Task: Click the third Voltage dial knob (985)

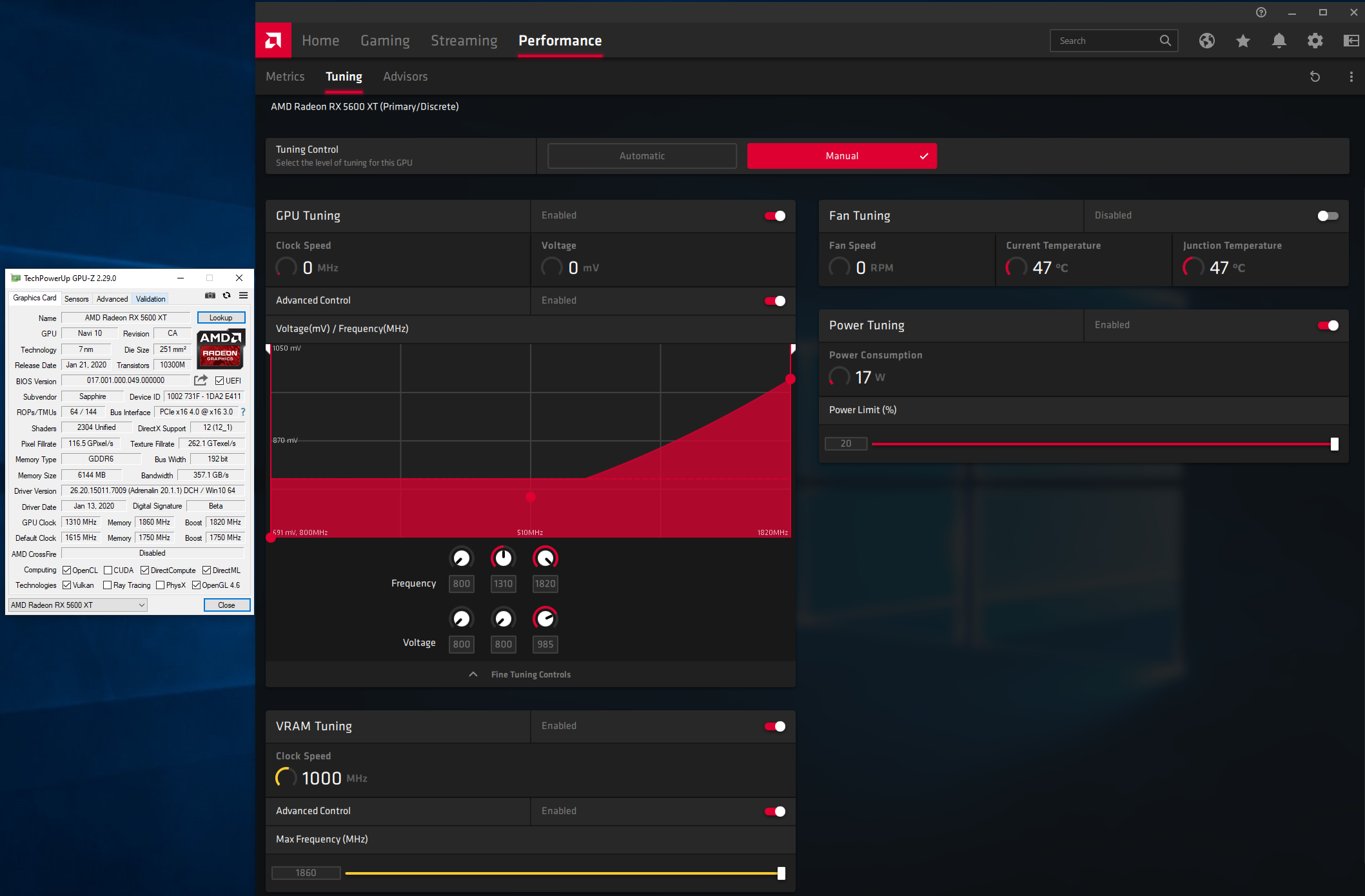Action: click(x=545, y=618)
